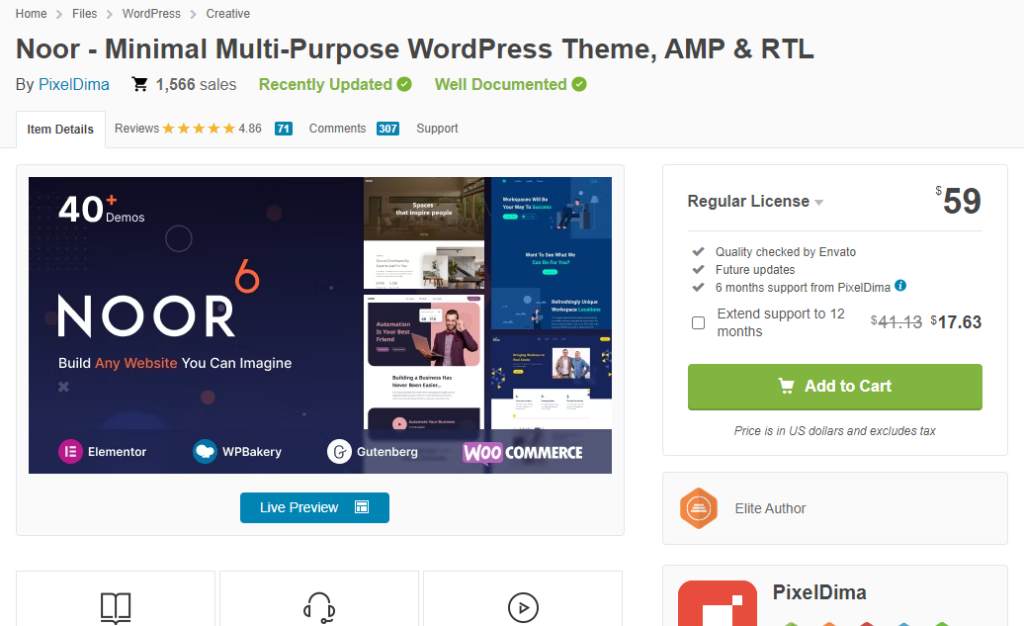Click the Elite Author label
This screenshot has height=626, width=1024.
click(770, 508)
